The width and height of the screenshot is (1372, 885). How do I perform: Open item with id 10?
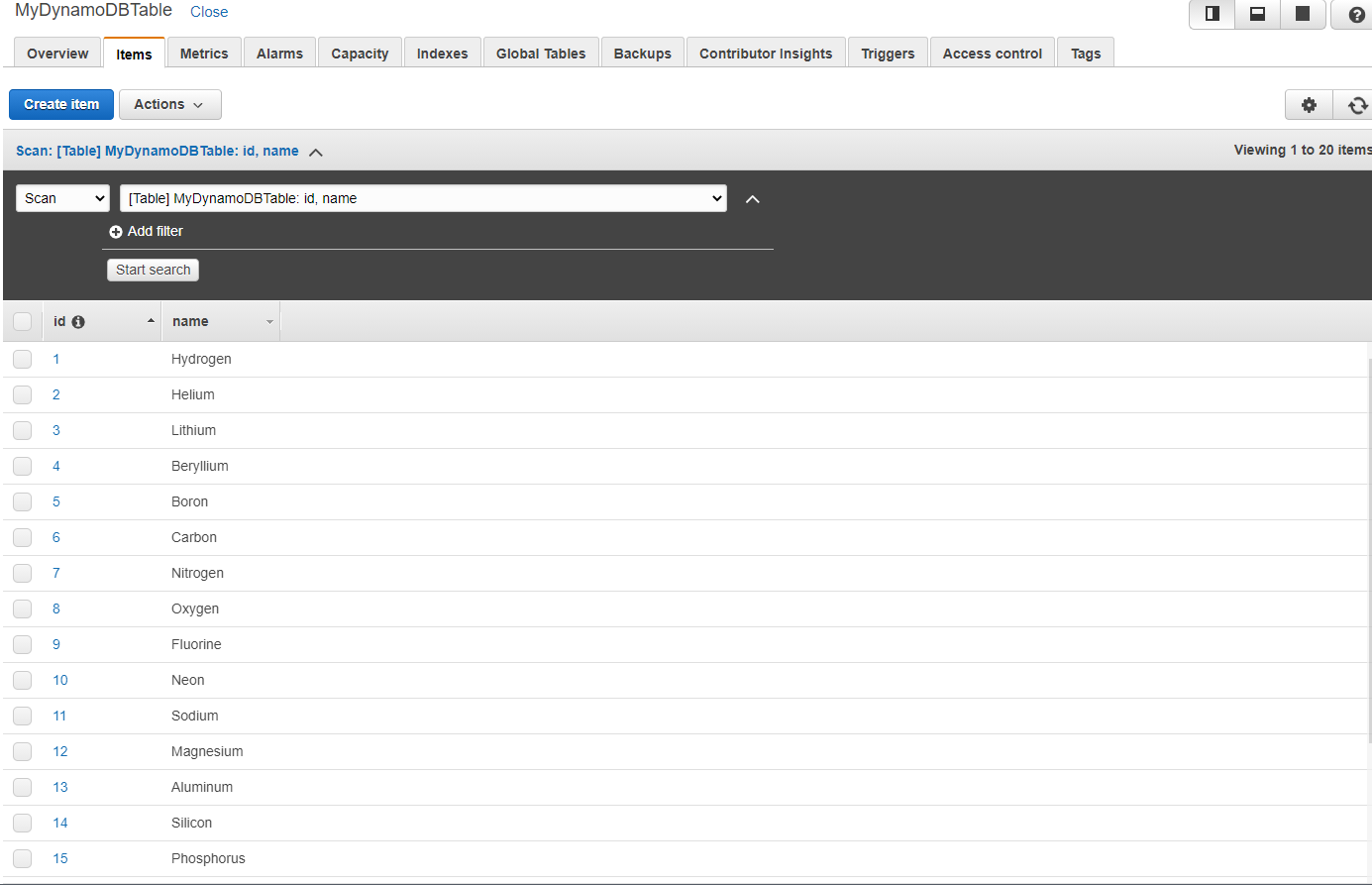[60, 680]
